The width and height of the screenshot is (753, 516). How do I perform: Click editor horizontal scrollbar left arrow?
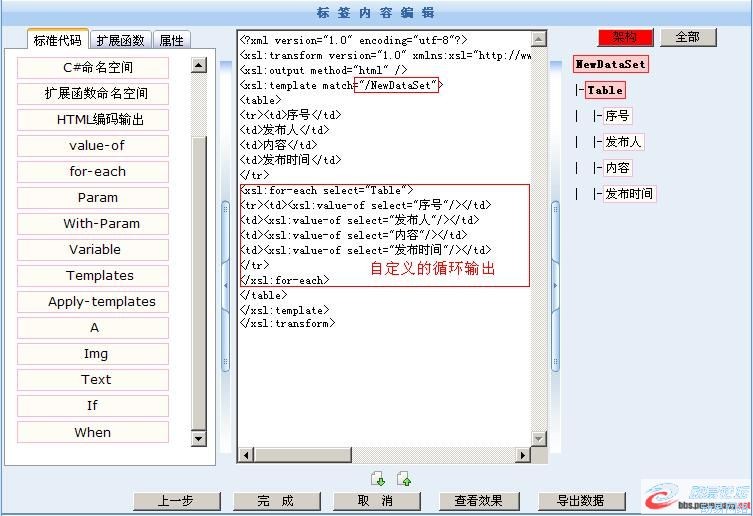click(x=245, y=456)
